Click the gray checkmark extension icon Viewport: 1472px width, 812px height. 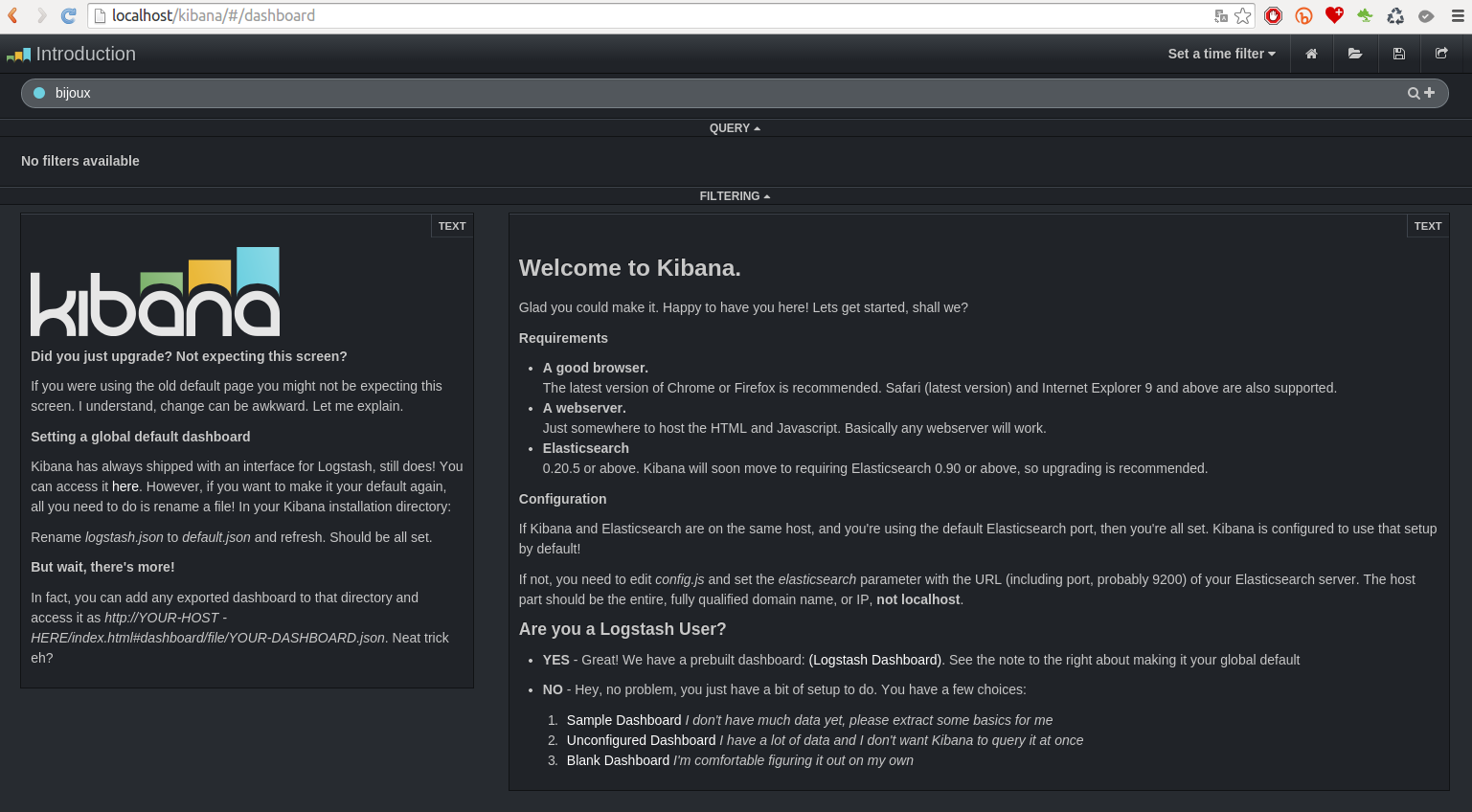(1426, 15)
